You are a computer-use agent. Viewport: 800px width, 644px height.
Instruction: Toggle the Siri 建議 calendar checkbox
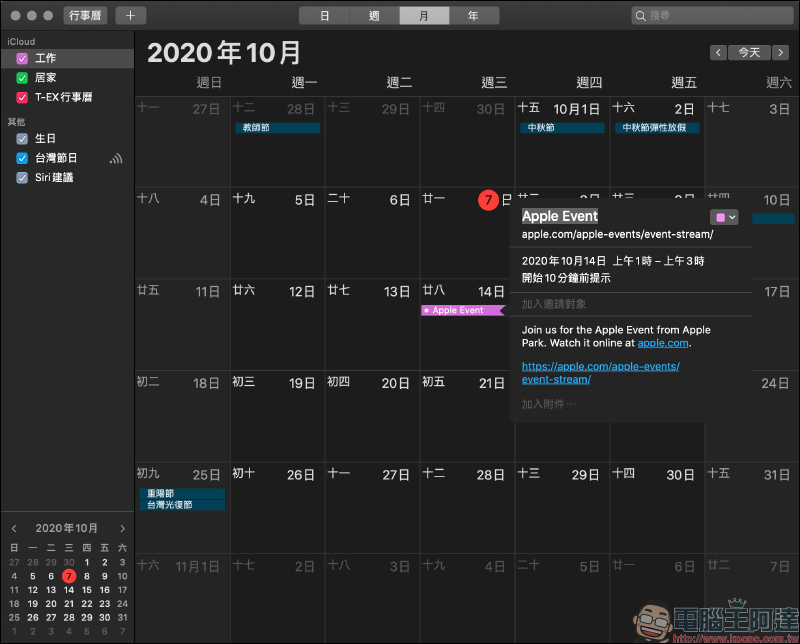pos(22,178)
